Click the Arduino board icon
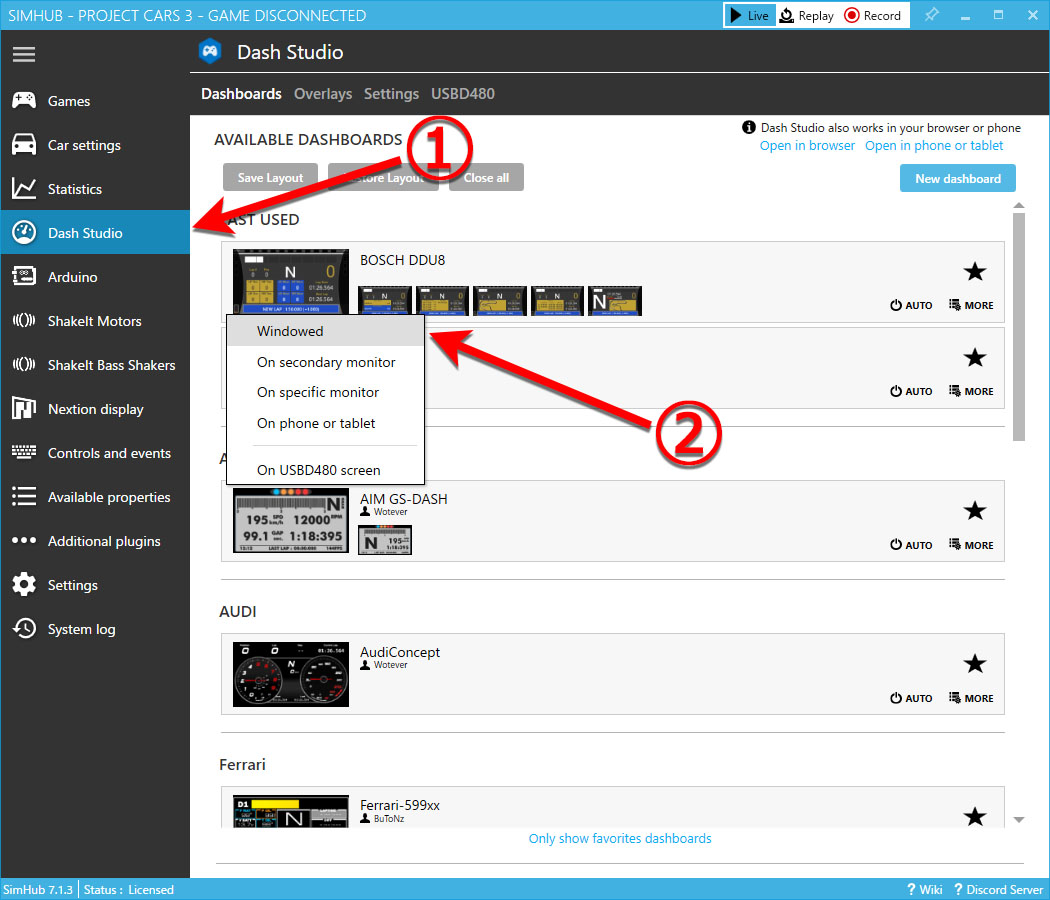Image resolution: width=1050 pixels, height=900 pixels. point(24,277)
